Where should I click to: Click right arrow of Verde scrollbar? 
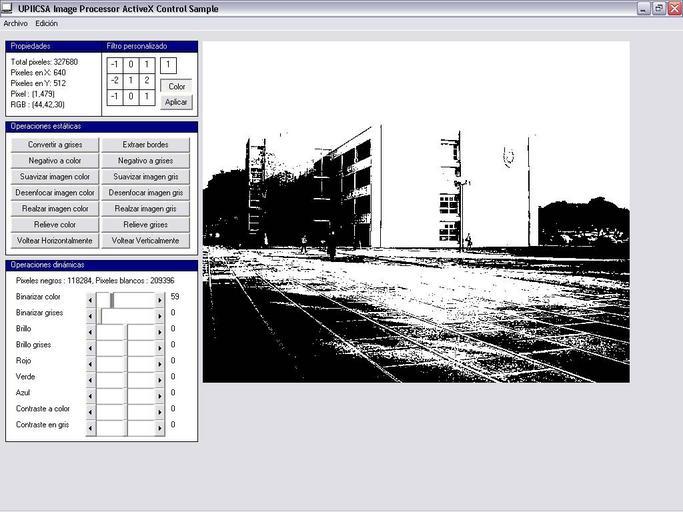[x=160, y=378]
